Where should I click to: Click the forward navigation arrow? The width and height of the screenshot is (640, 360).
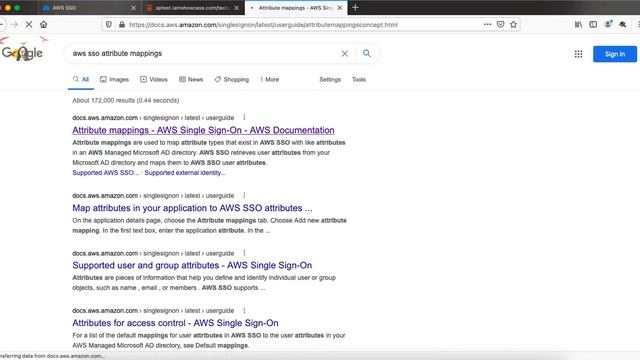click(x=15, y=24)
